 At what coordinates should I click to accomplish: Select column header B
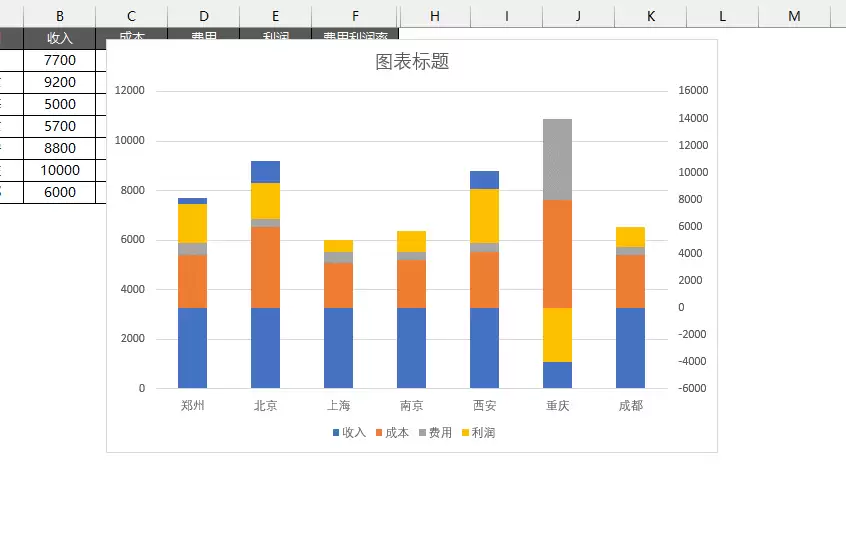click(x=60, y=16)
